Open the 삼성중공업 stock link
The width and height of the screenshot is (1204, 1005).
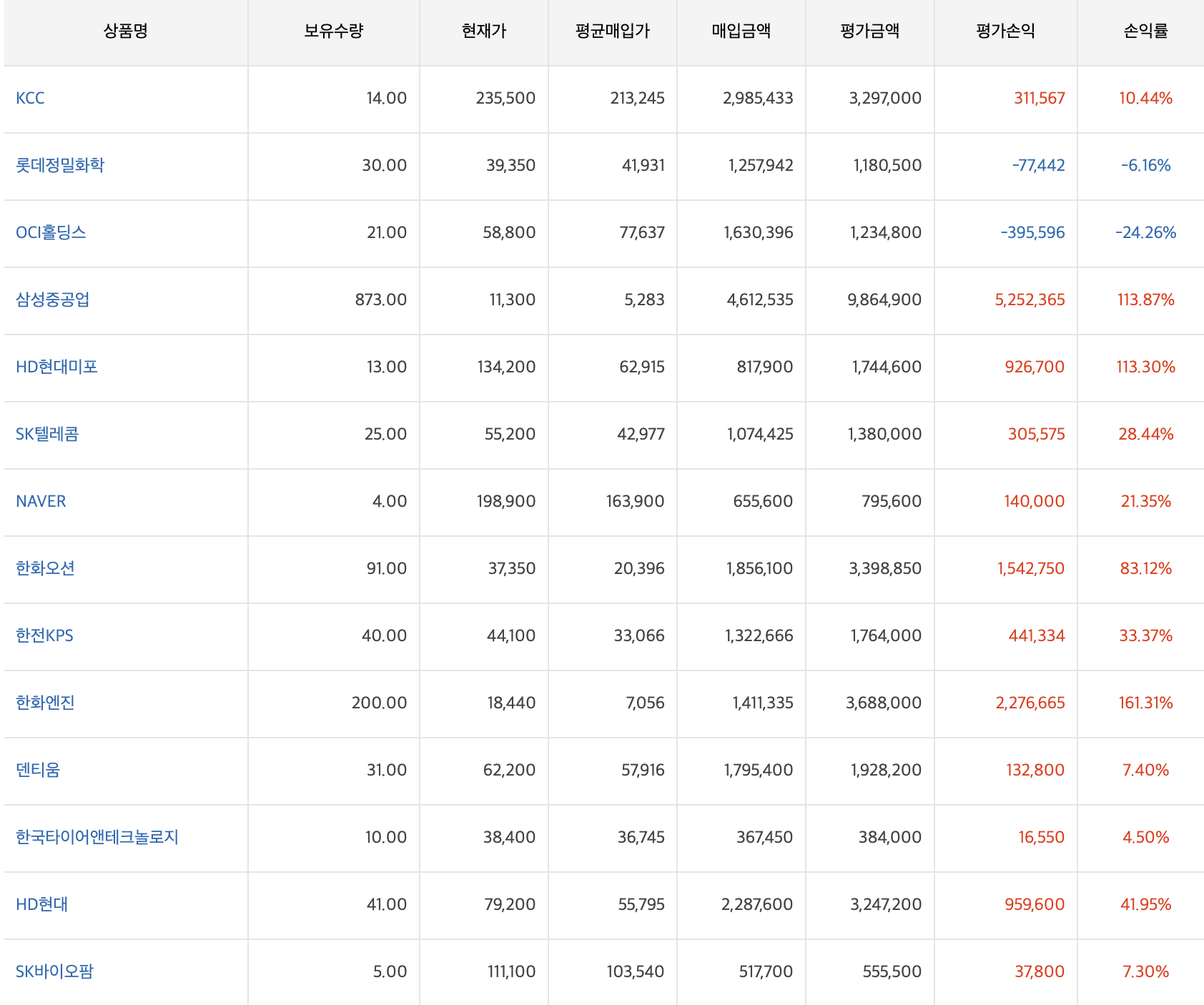tap(53, 300)
